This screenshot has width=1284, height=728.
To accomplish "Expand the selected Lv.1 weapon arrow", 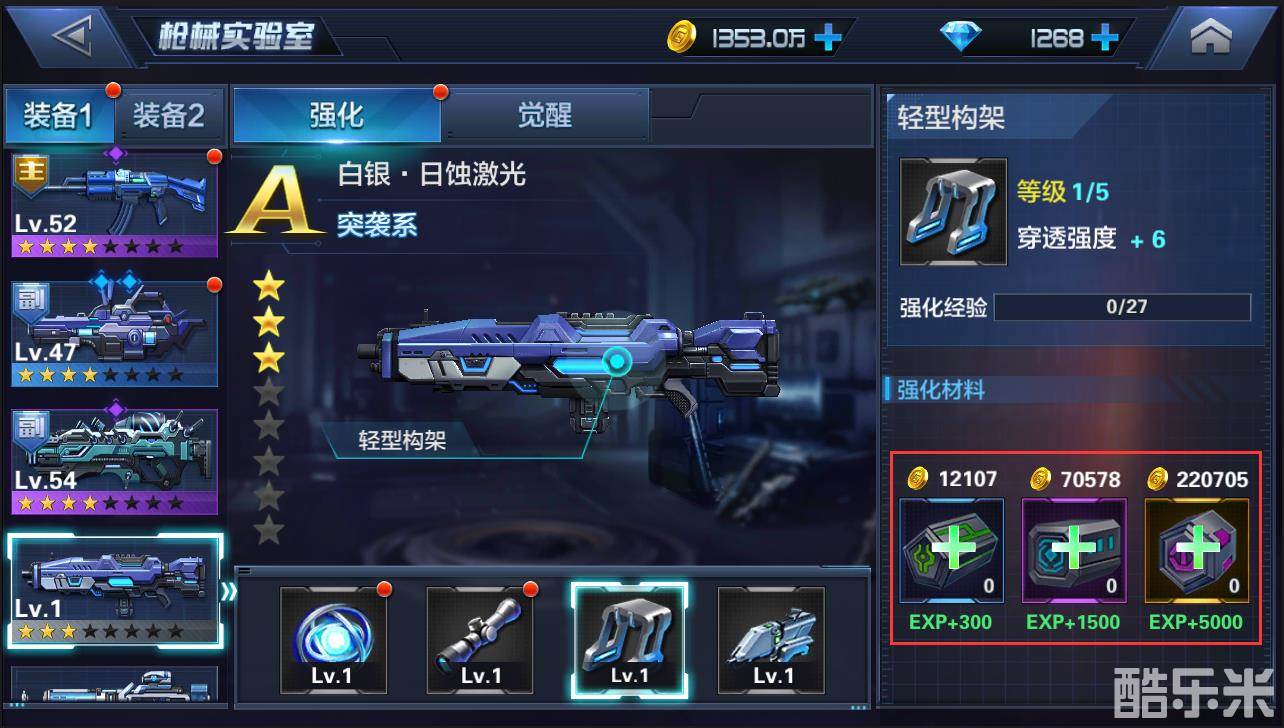I will tap(230, 591).
